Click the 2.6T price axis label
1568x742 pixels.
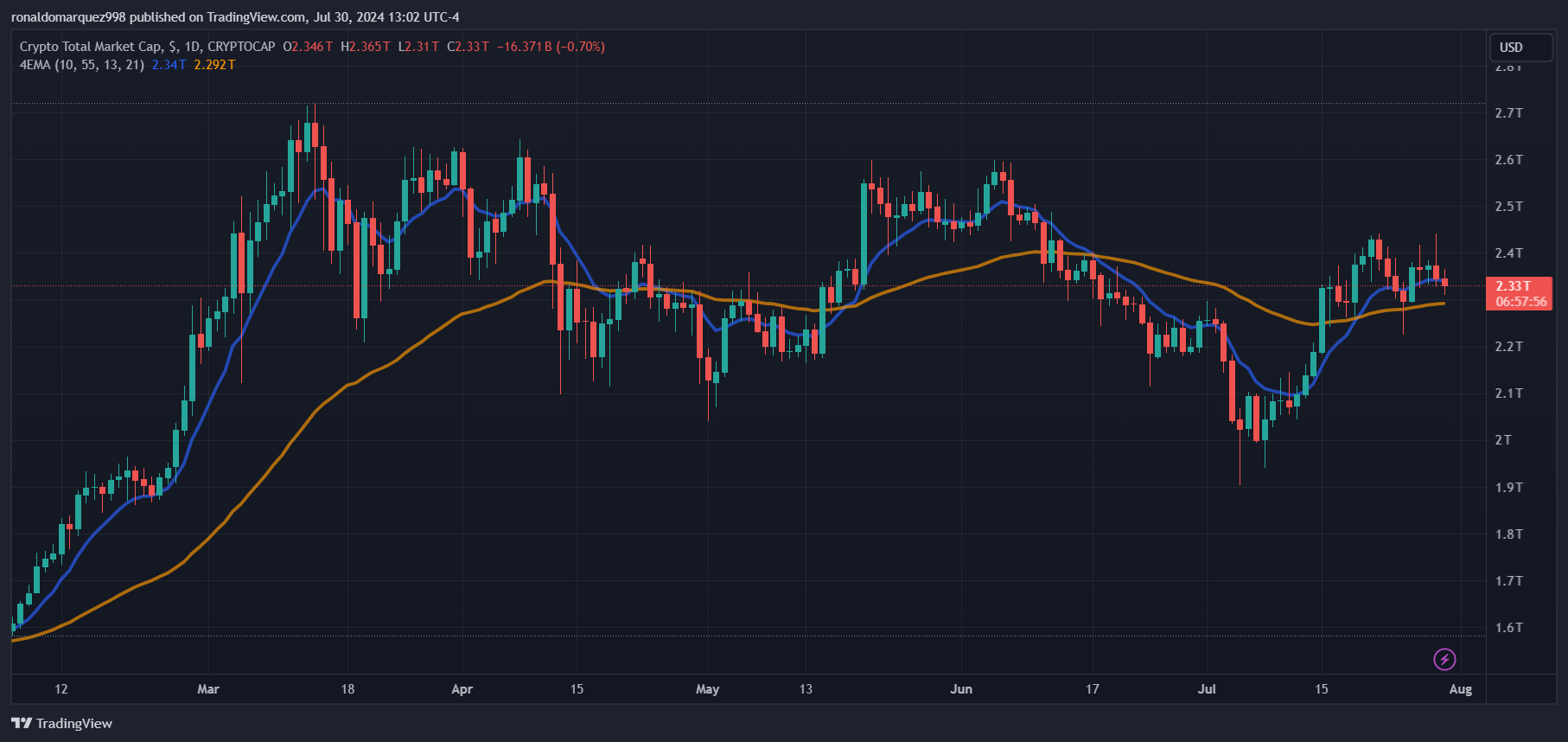point(1509,160)
